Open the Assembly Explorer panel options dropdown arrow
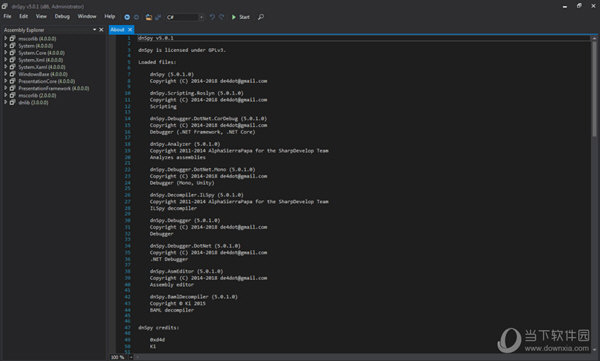Viewport: 600px width, 361px height. [94, 30]
